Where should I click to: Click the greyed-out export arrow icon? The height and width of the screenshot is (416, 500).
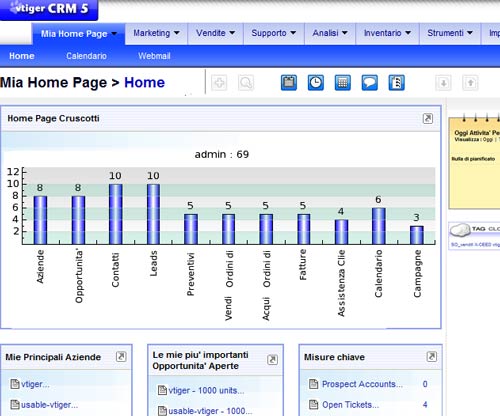point(470,83)
